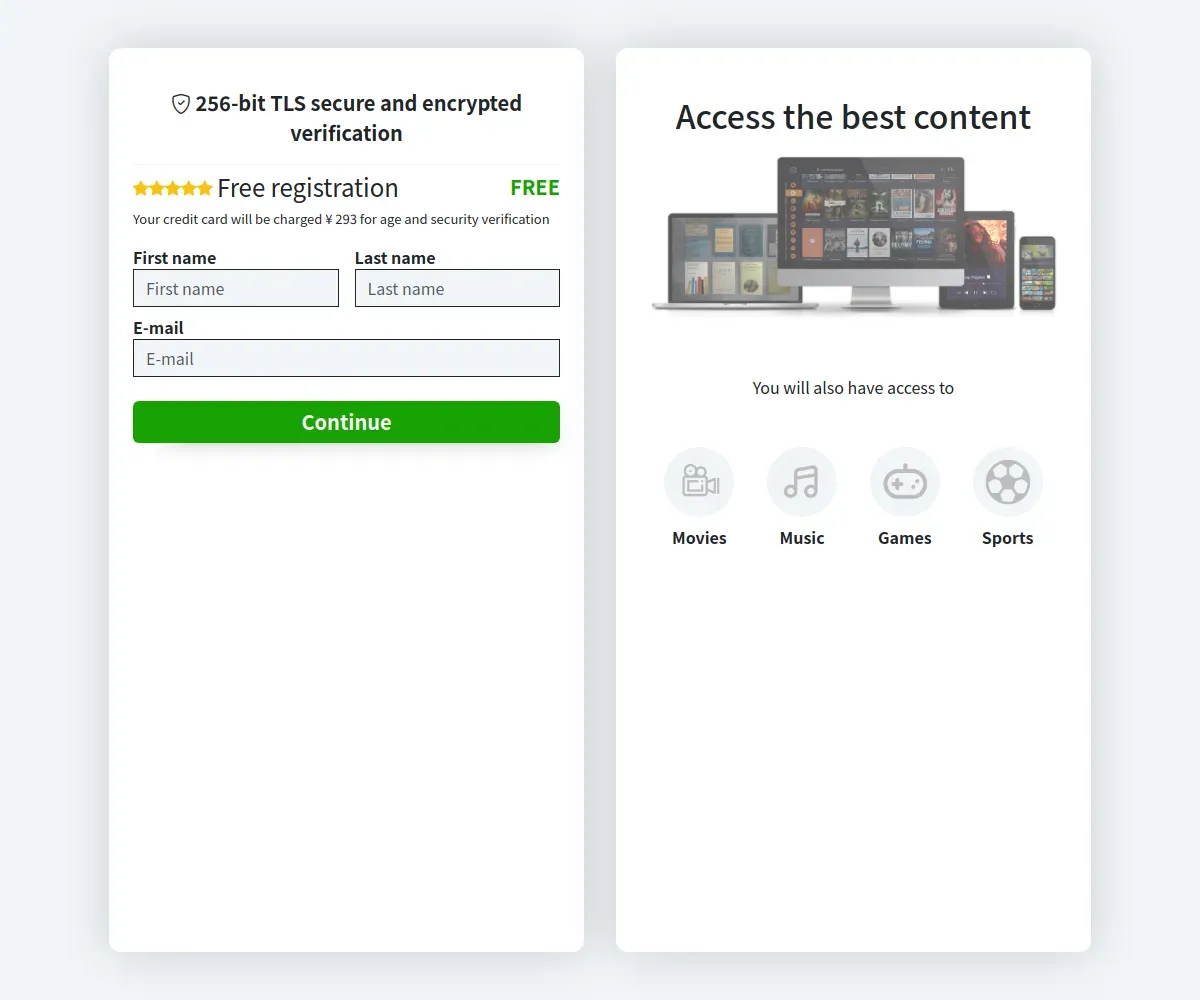Click the green Continue button
Viewport: 1200px width, 1000px height.
pyautogui.click(x=346, y=422)
